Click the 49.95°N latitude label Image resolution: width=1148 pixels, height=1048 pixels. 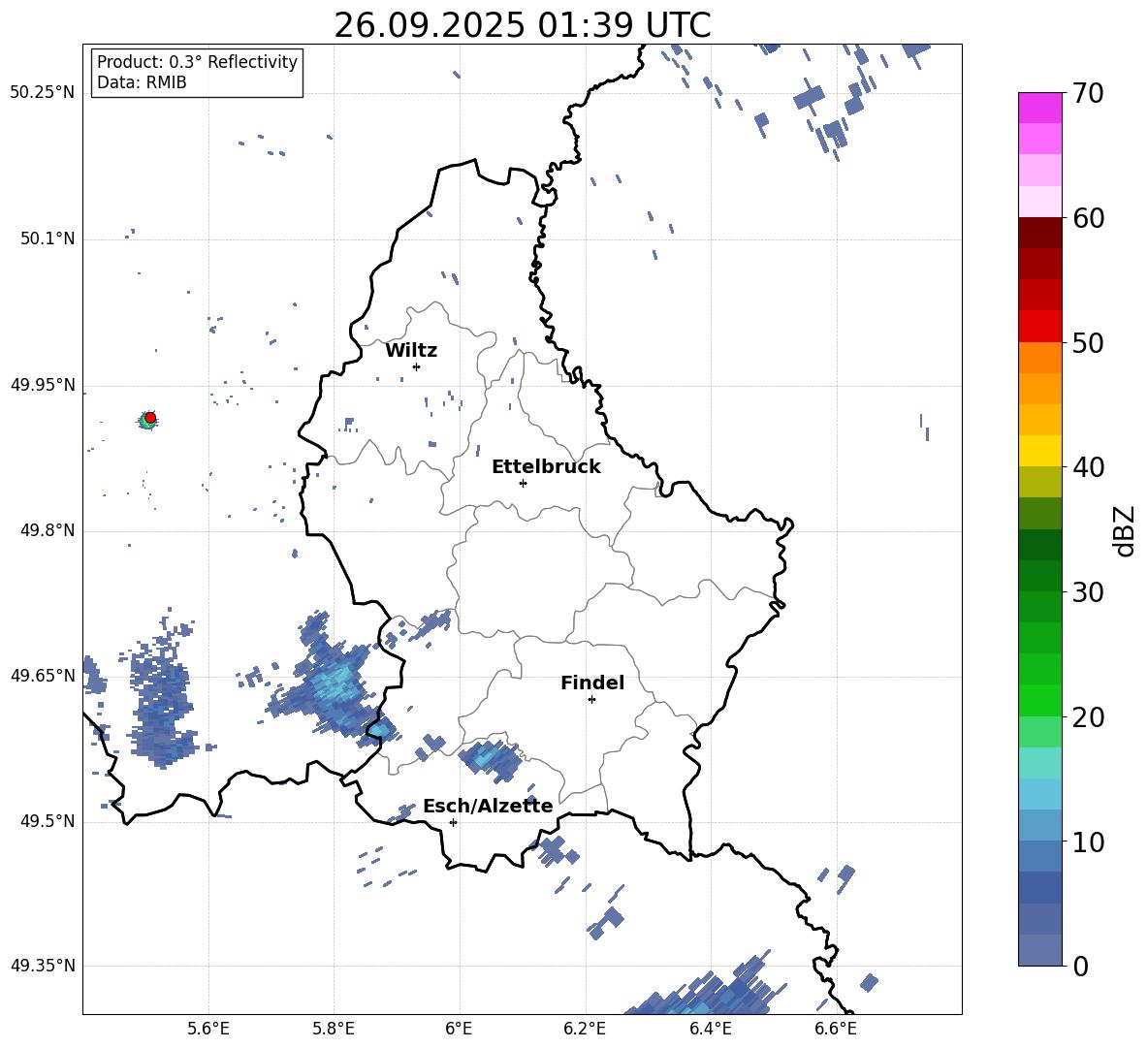click(42, 384)
